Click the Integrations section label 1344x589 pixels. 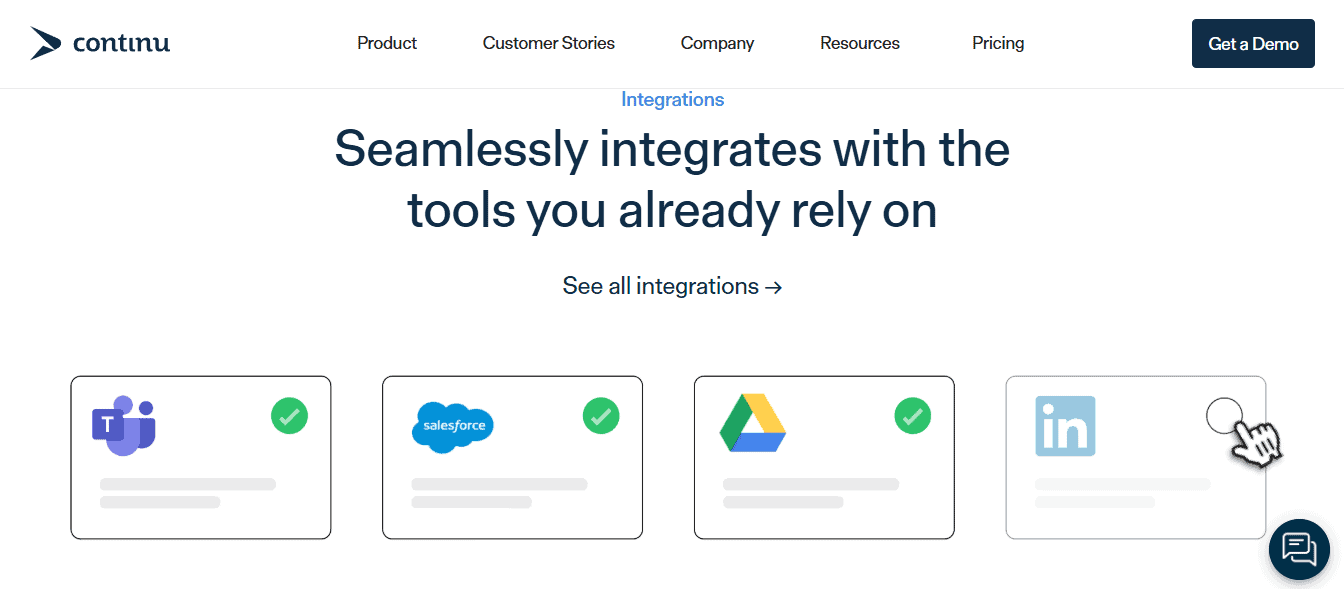pyautogui.click(x=672, y=100)
